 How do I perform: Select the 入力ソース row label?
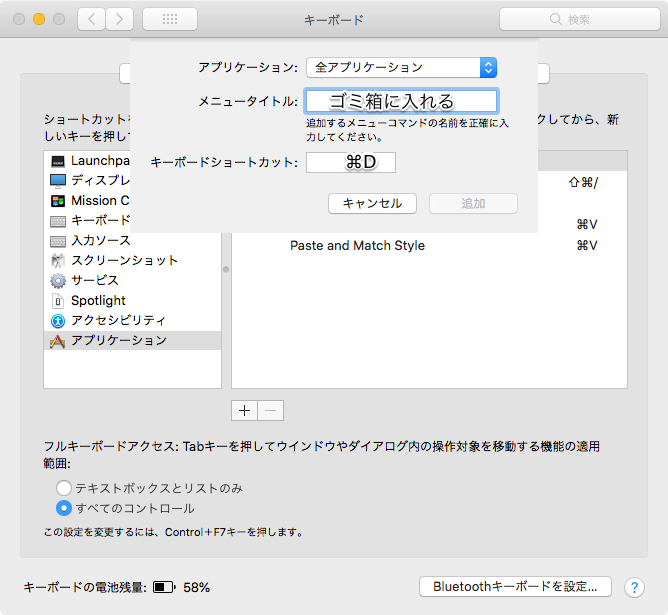click(101, 241)
